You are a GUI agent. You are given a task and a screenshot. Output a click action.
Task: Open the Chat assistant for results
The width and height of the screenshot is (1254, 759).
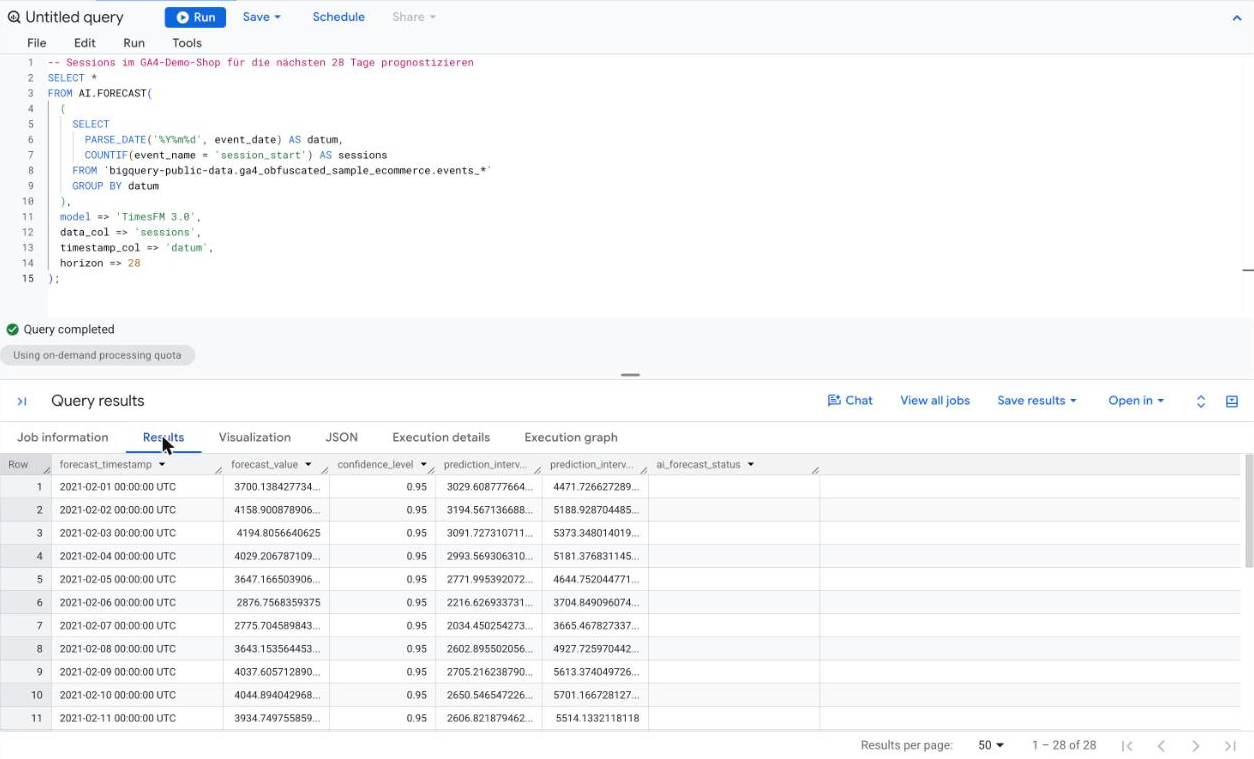pyautogui.click(x=850, y=400)
